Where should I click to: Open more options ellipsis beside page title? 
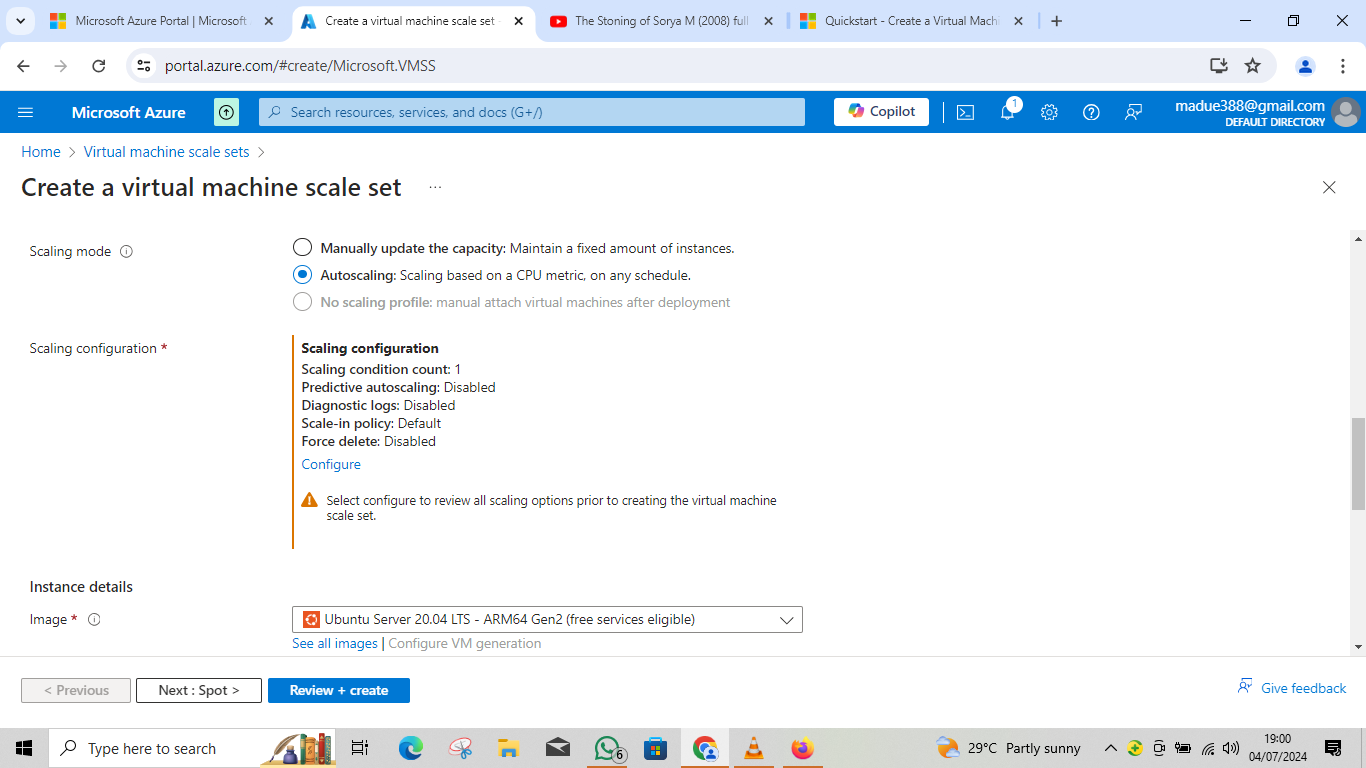(x=435, y=187)
